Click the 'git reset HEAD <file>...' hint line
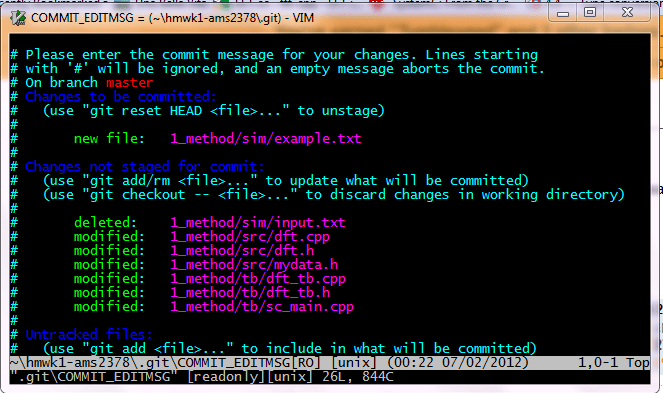This screenshot has width=663, height=393. pos(214,111)
